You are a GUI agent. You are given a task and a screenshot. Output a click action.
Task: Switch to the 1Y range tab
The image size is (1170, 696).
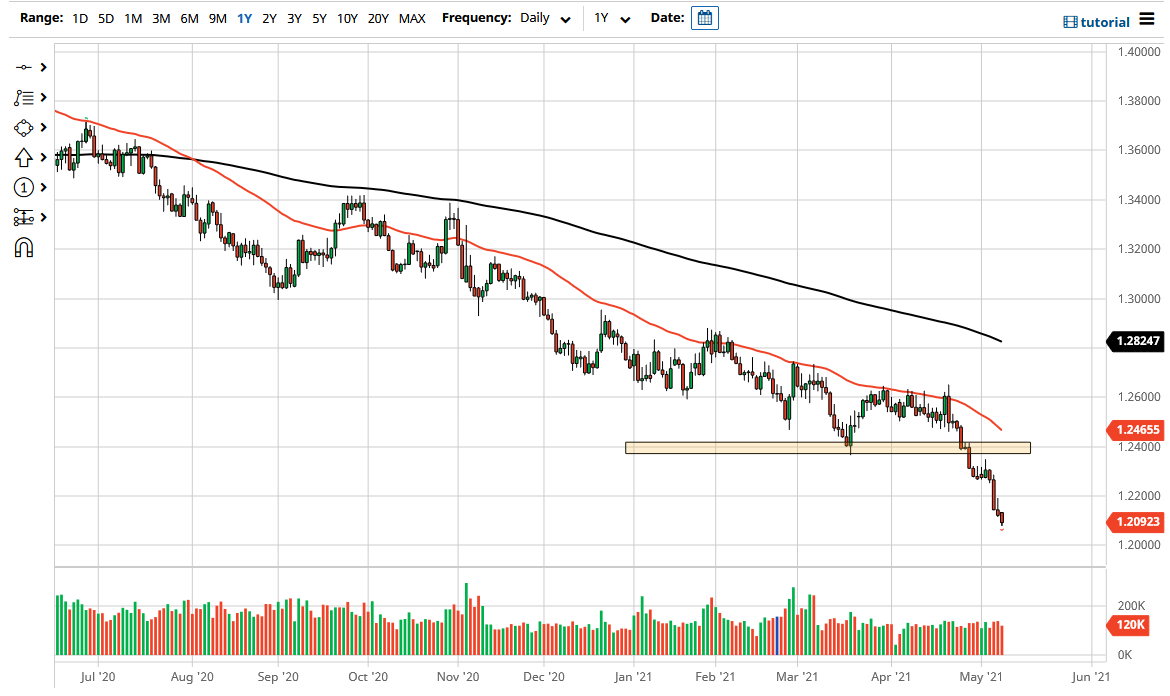pyautogui.click(x=244, y=18)
